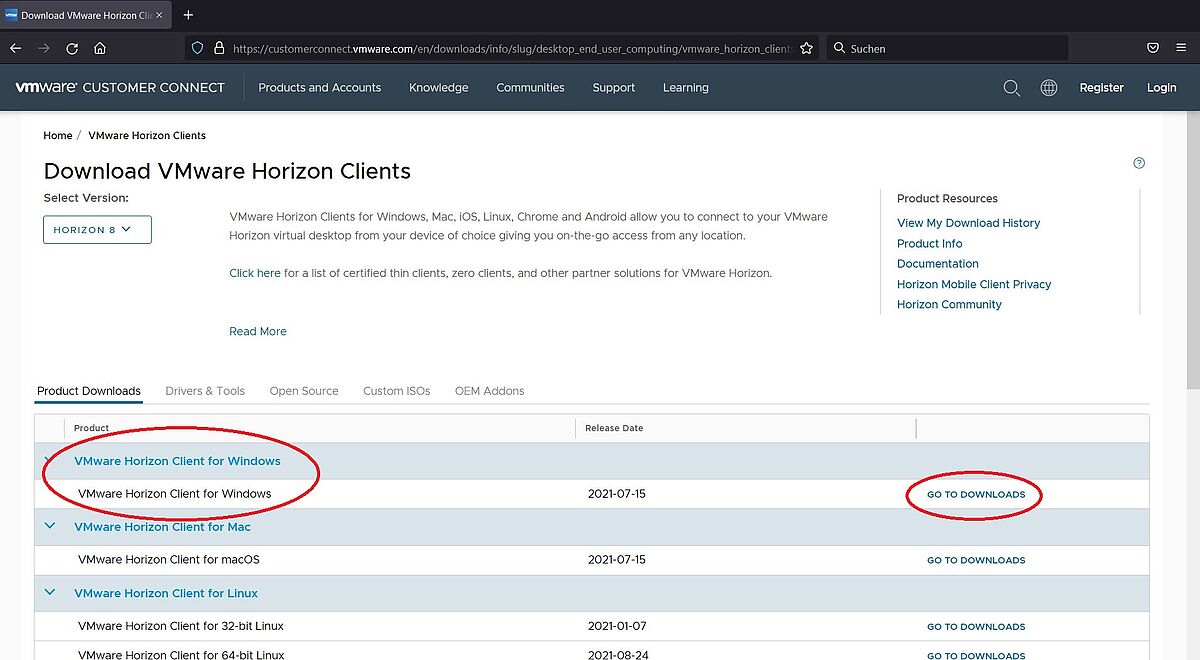
Task: Click the VMware Horizon Clients breadcrumb
Action: (x=147, y=135)
